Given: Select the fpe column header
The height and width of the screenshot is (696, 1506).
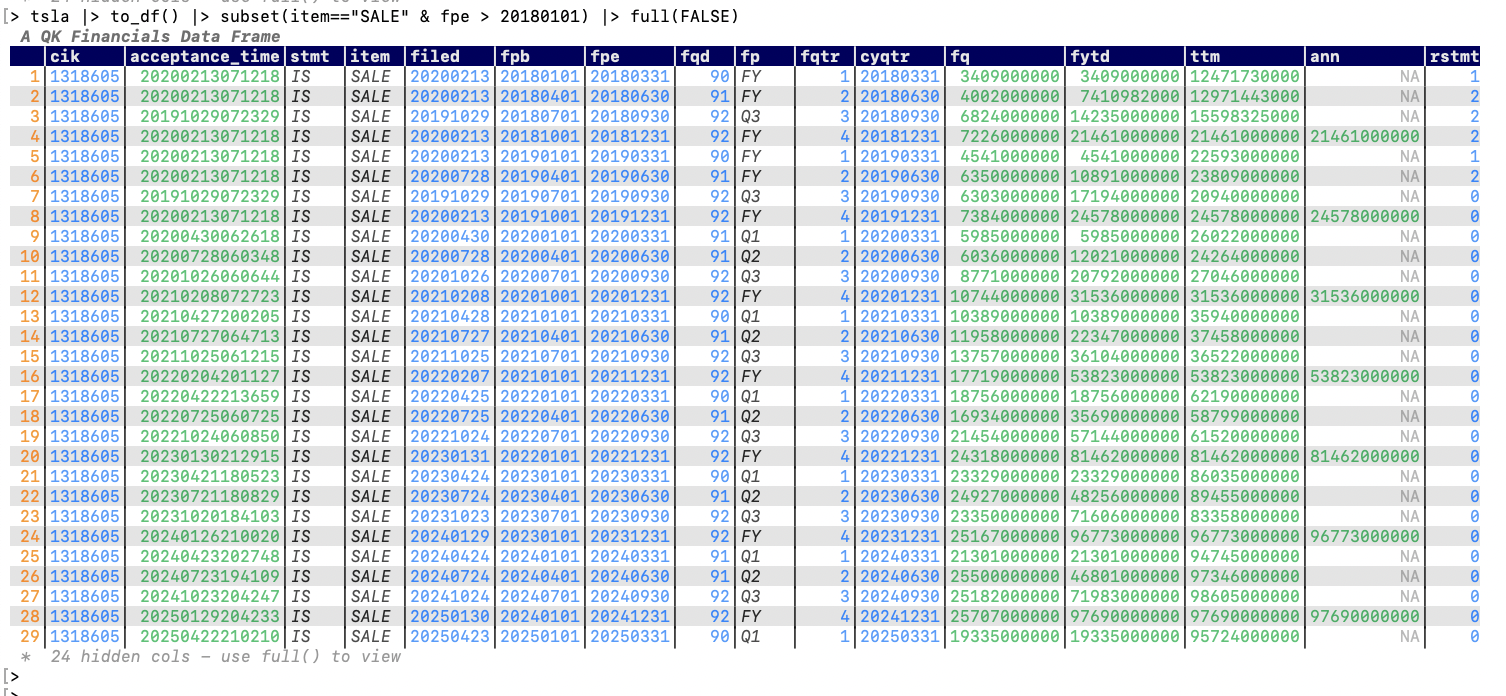Looking at the screenshot, I should (x=605, y=56).
